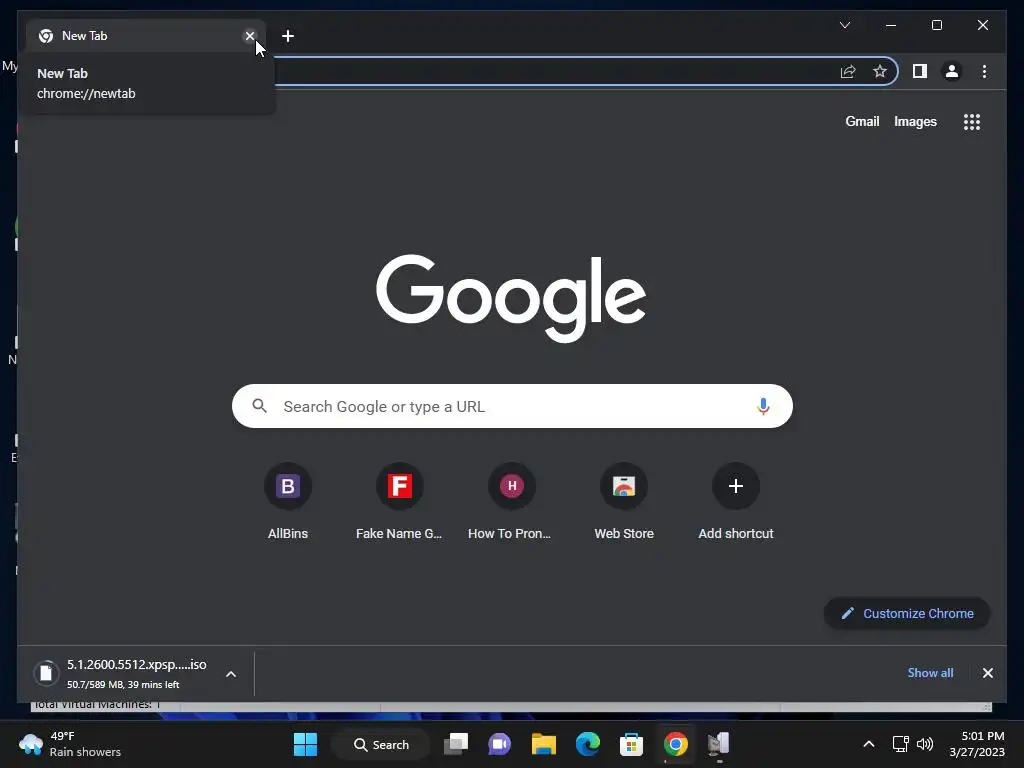Open Fake Name G... shortcut
The height and width of the screenshot is (768, 1024).
click(399, 502)
